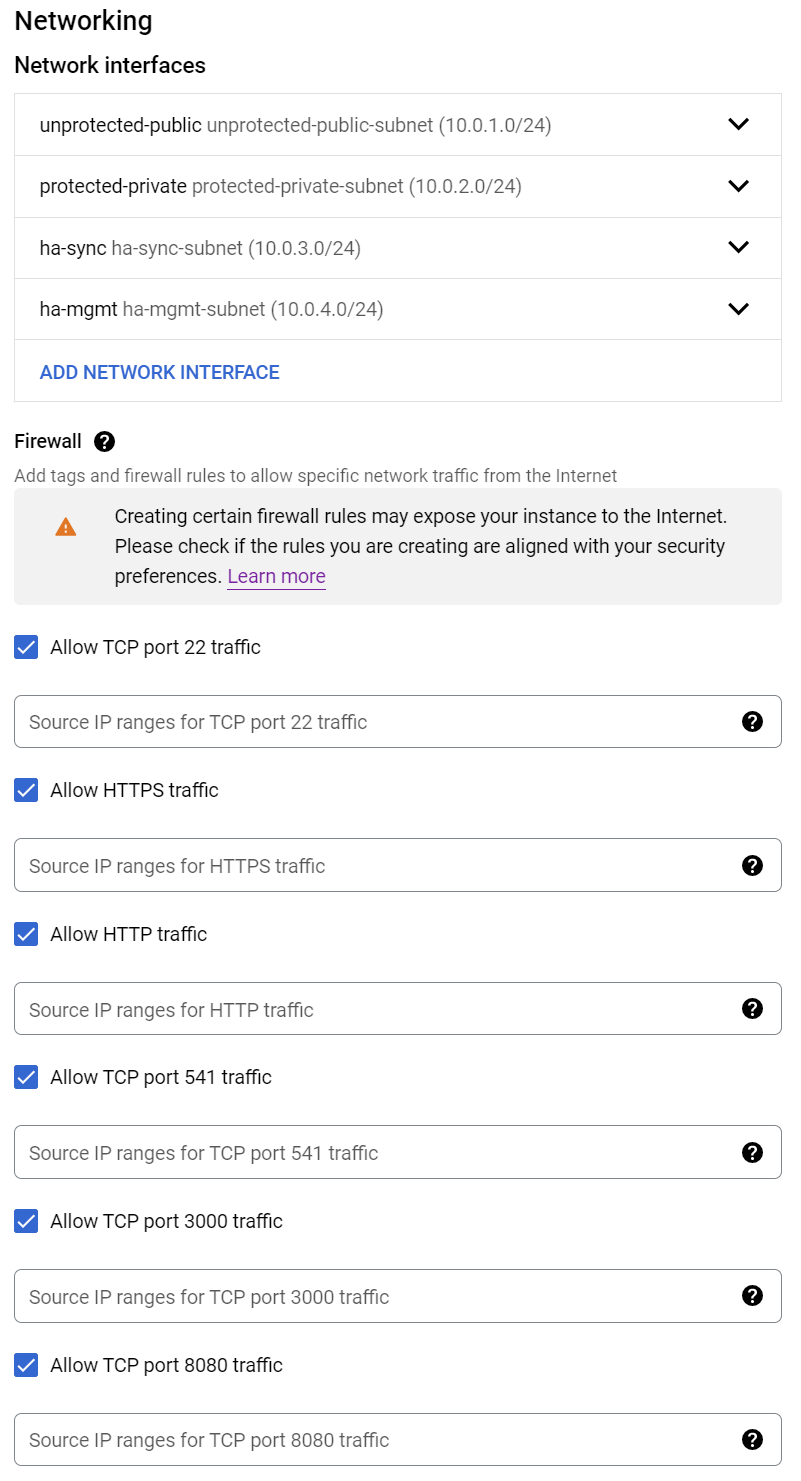
Task: Toggle Allow HTTP traffic off
Action: click(25, 934)
